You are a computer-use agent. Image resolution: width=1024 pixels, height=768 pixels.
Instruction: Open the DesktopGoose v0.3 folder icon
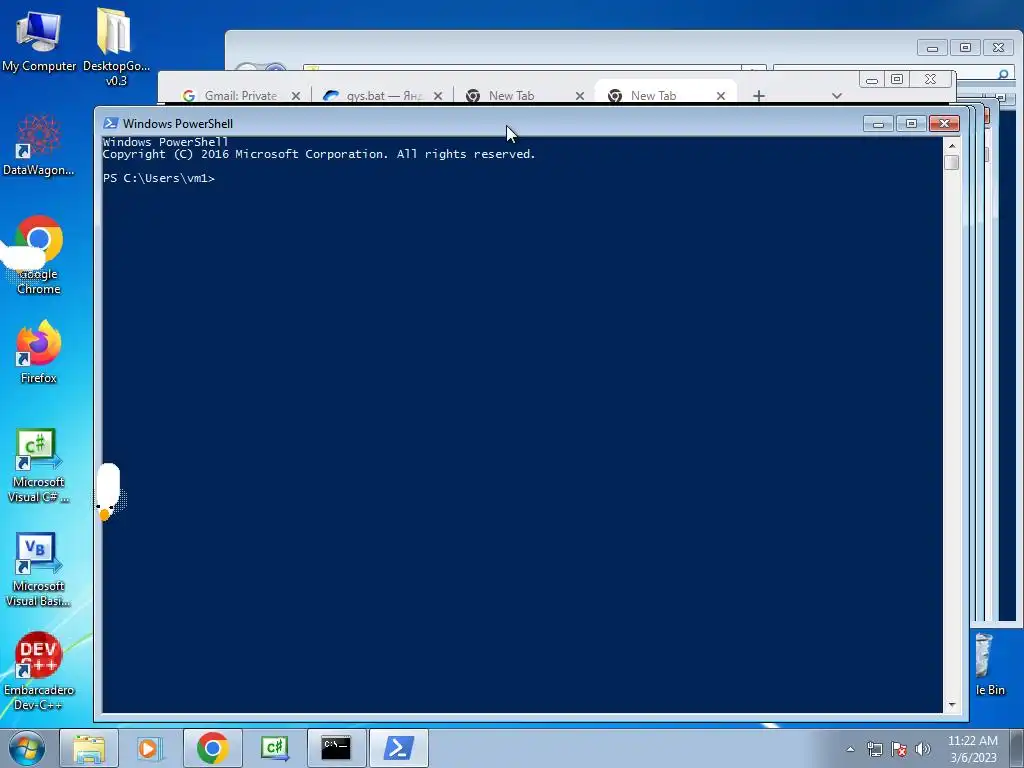pos(116,46)
